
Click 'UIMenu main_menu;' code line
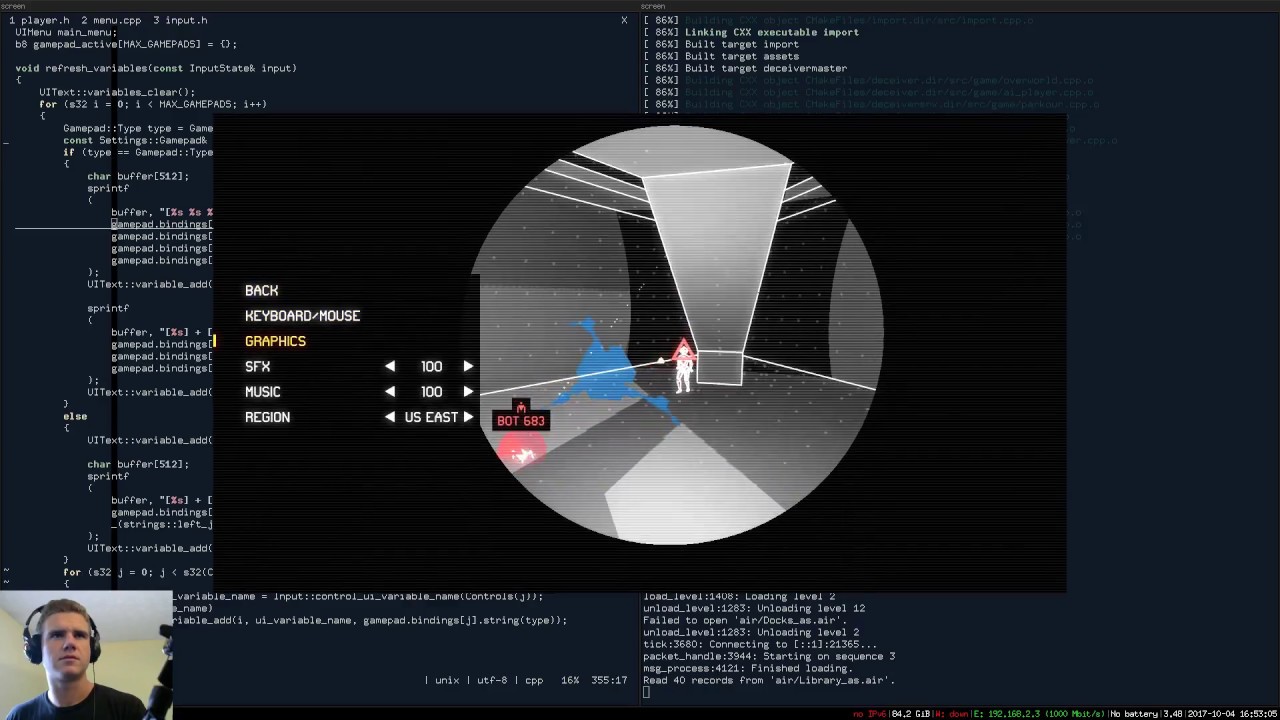click(x=66, y=32)
